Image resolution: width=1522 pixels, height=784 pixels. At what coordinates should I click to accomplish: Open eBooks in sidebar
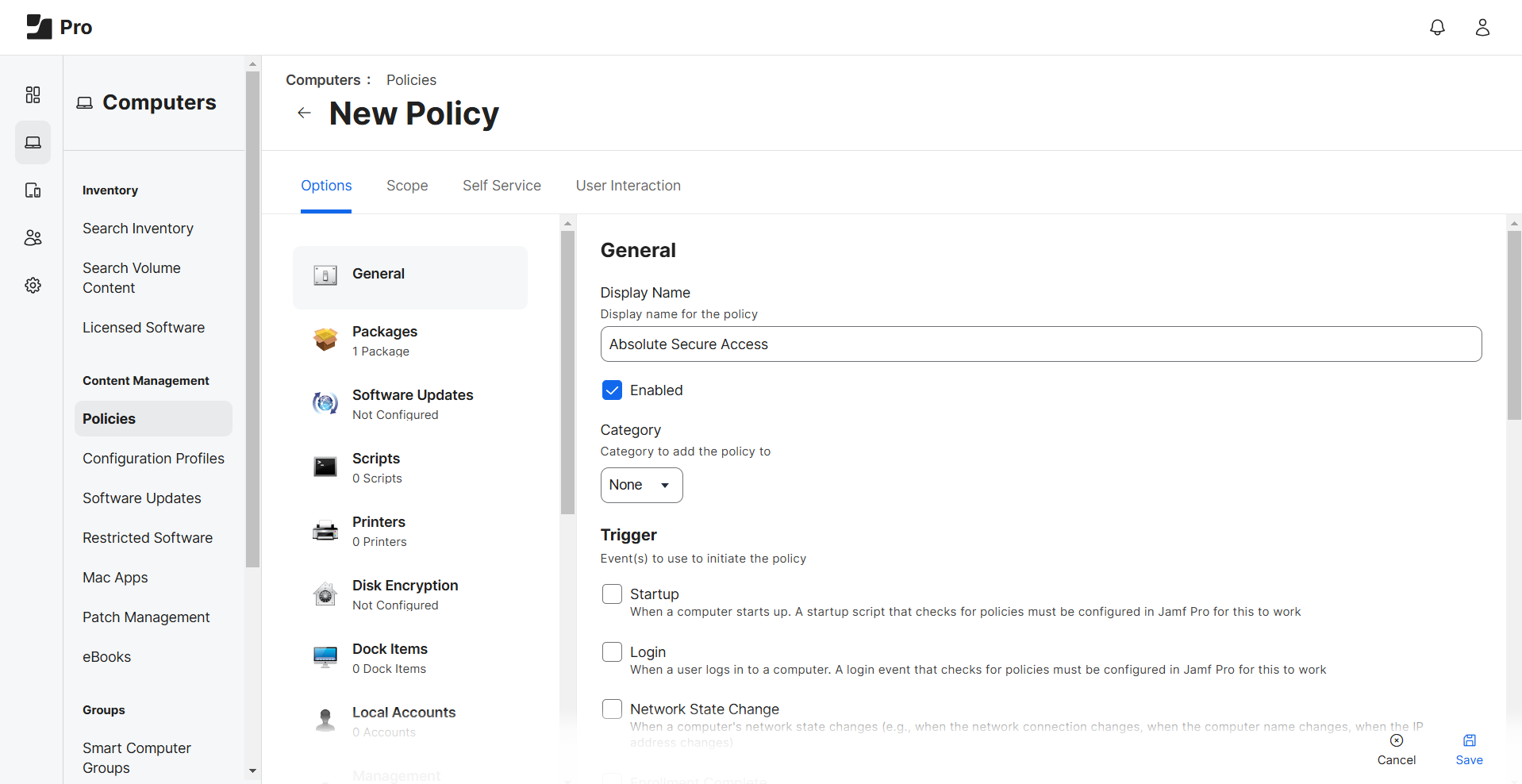coord(106,657)
